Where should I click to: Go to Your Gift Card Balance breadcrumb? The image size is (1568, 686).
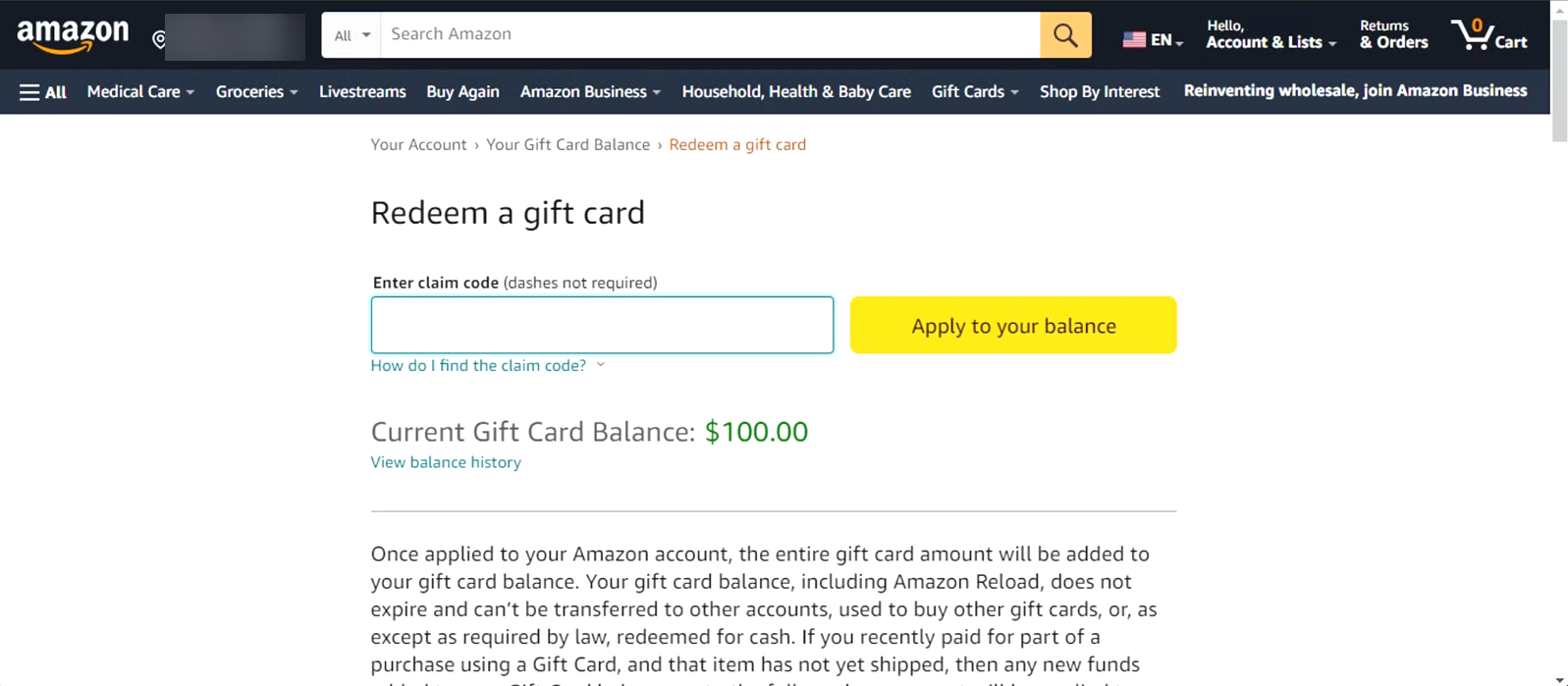pos(568,144)
